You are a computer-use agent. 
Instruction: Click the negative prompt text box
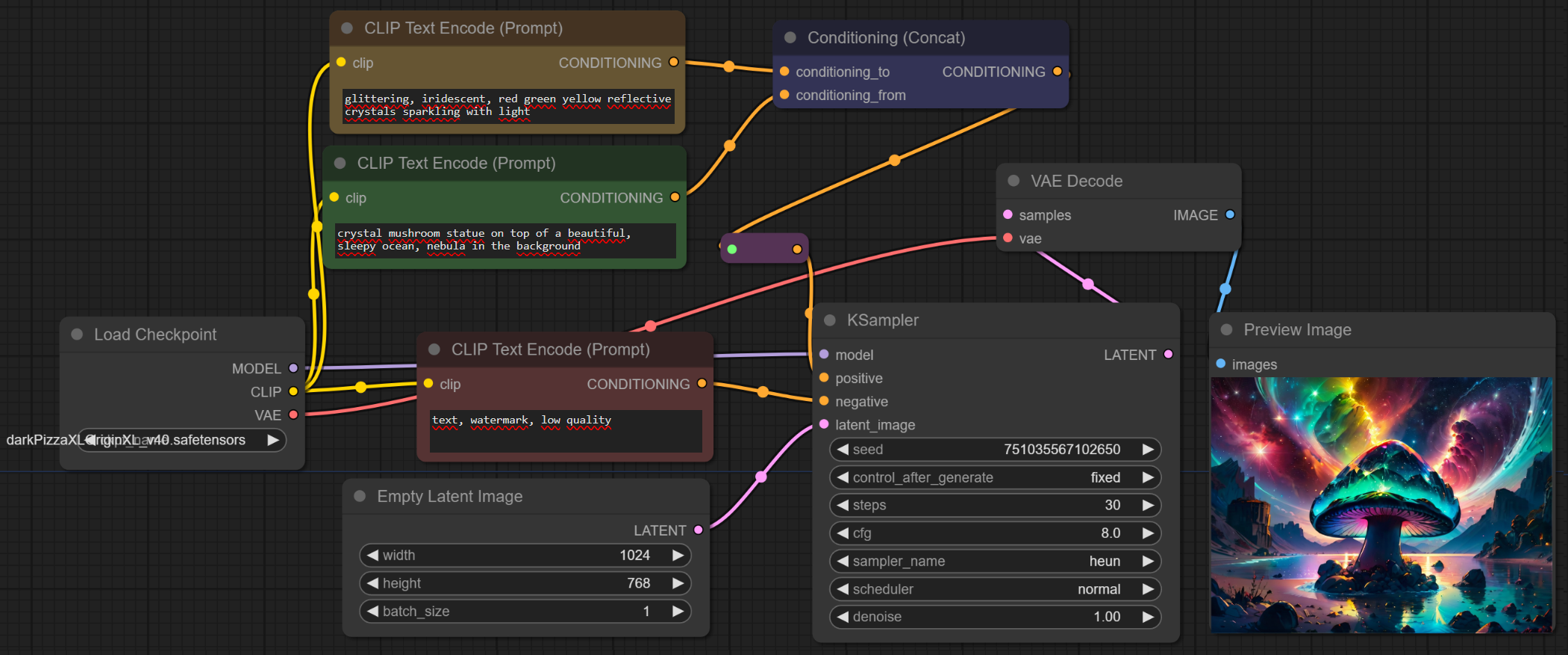tap(565, 430)
